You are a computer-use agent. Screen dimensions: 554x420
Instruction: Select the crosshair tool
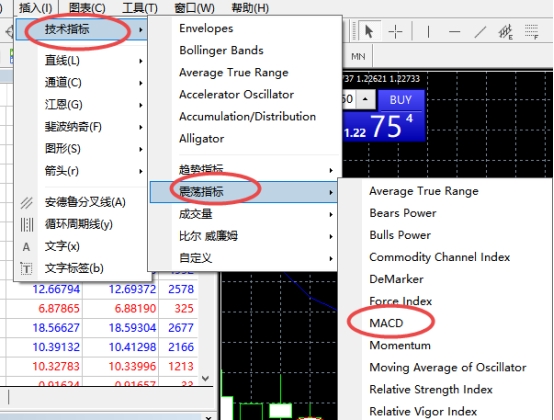(x=395, y=32)
